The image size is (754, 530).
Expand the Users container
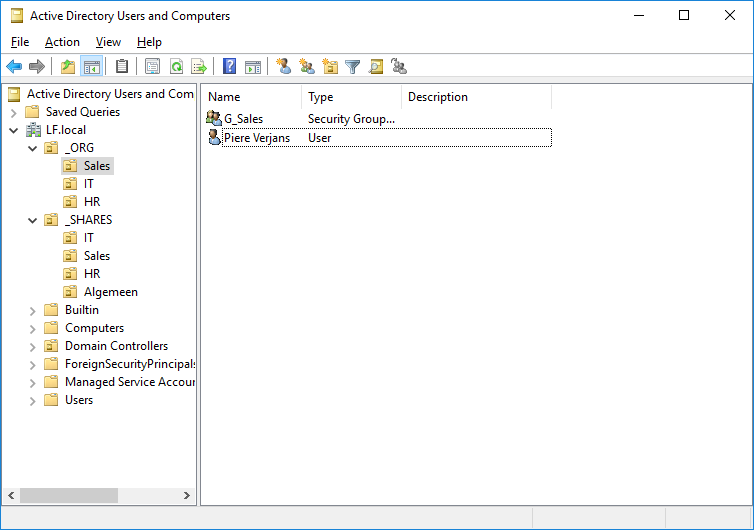[x=32, y=401]
